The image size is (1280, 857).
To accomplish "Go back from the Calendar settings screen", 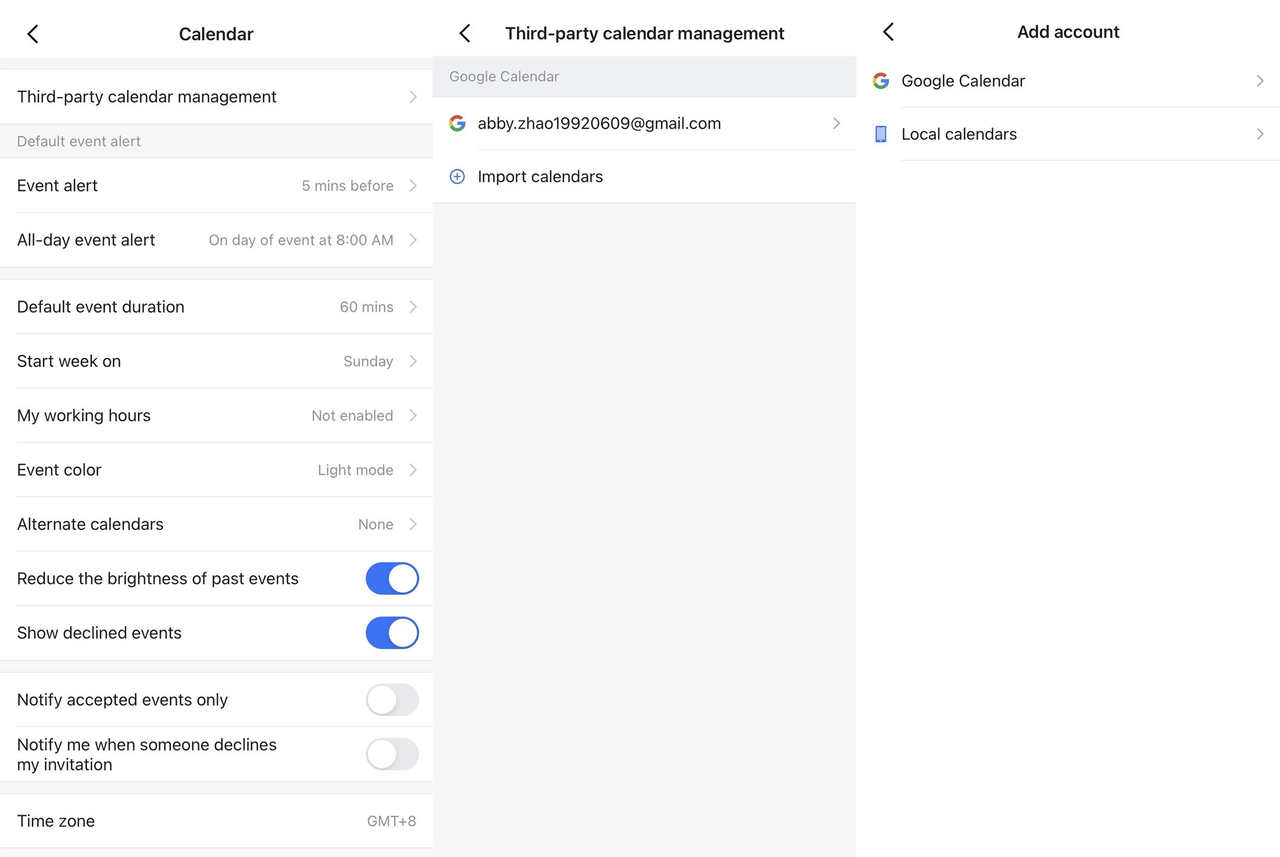I will tap(33, 34).
